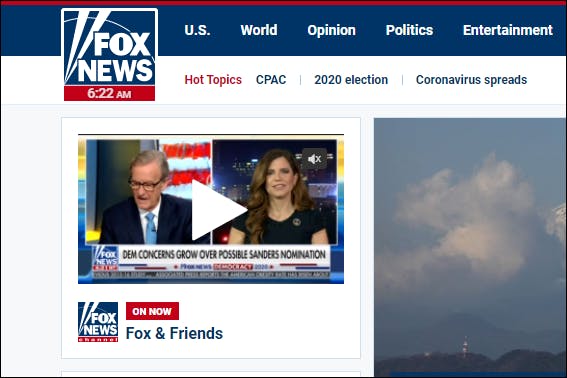Open the World navigation section
Image resolution: width=567 pixels, height=378 pixels.
coord(259,30)
